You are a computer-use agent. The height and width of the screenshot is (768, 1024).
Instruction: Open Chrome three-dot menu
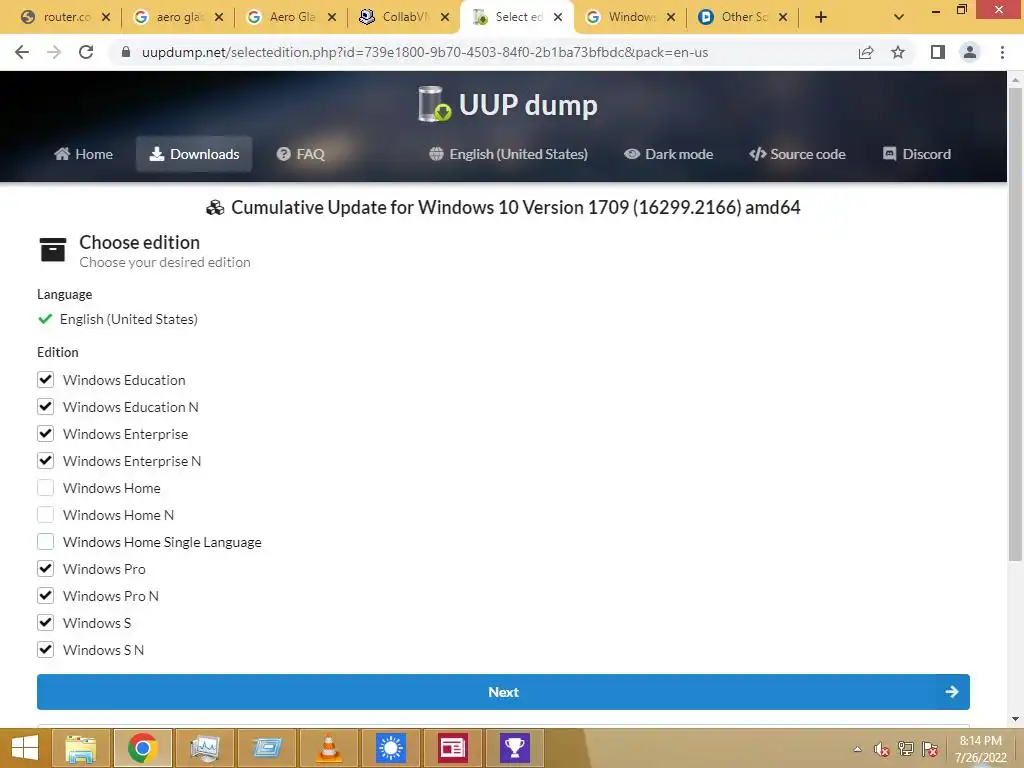click(1002, 52)
